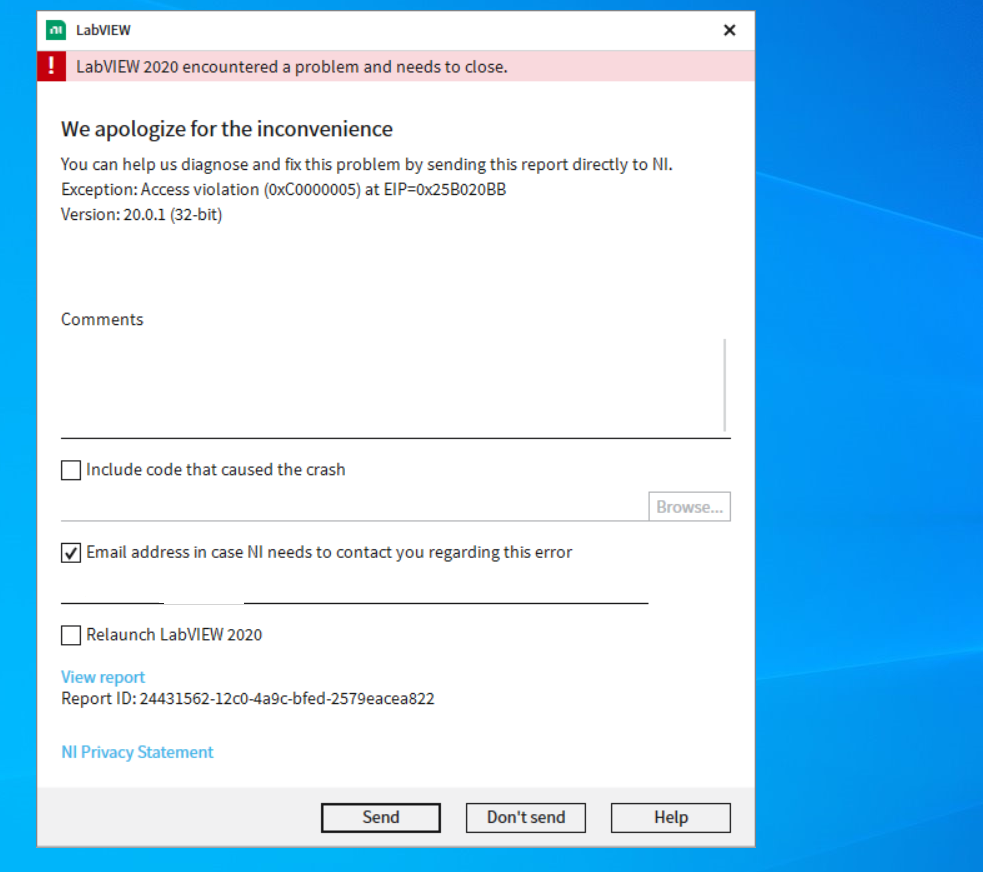Click the NI LabVIEW logo icon in title bar
This screenshot has height=872, width=983.
coord(56,30)
